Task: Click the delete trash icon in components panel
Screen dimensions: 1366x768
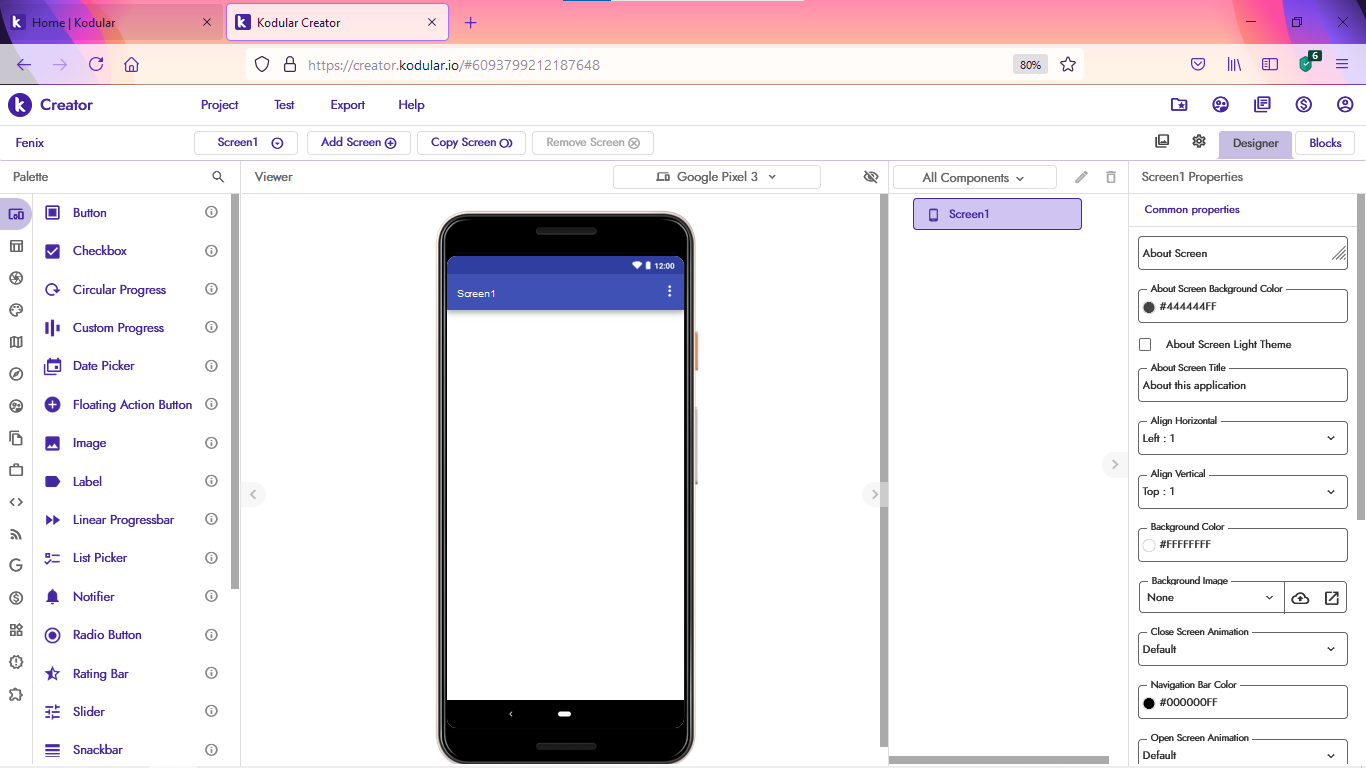Action: (1110, 177)
